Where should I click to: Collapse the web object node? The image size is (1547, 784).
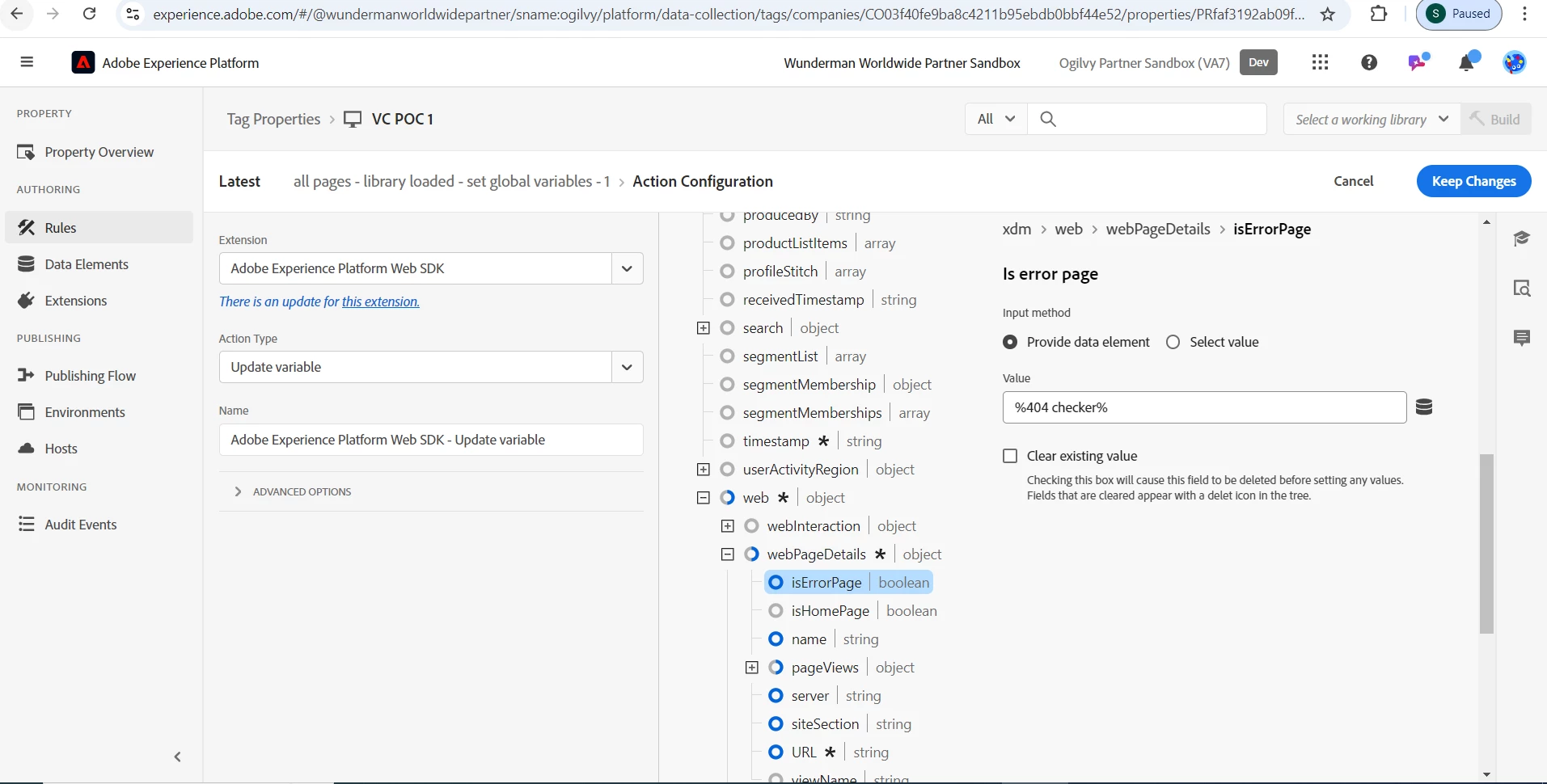703,497
